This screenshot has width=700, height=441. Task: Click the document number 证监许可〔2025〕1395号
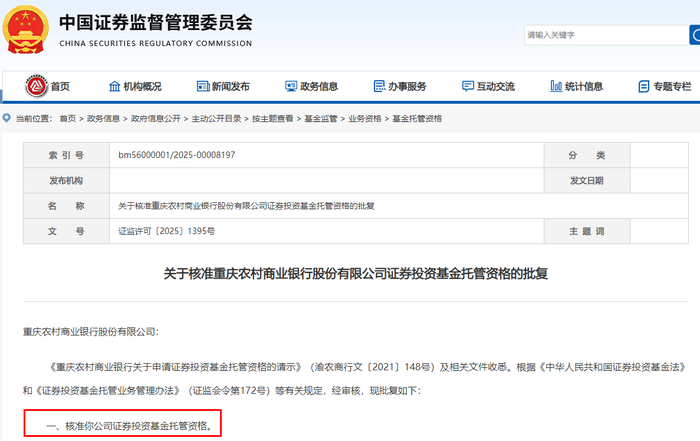click(167, 231)
